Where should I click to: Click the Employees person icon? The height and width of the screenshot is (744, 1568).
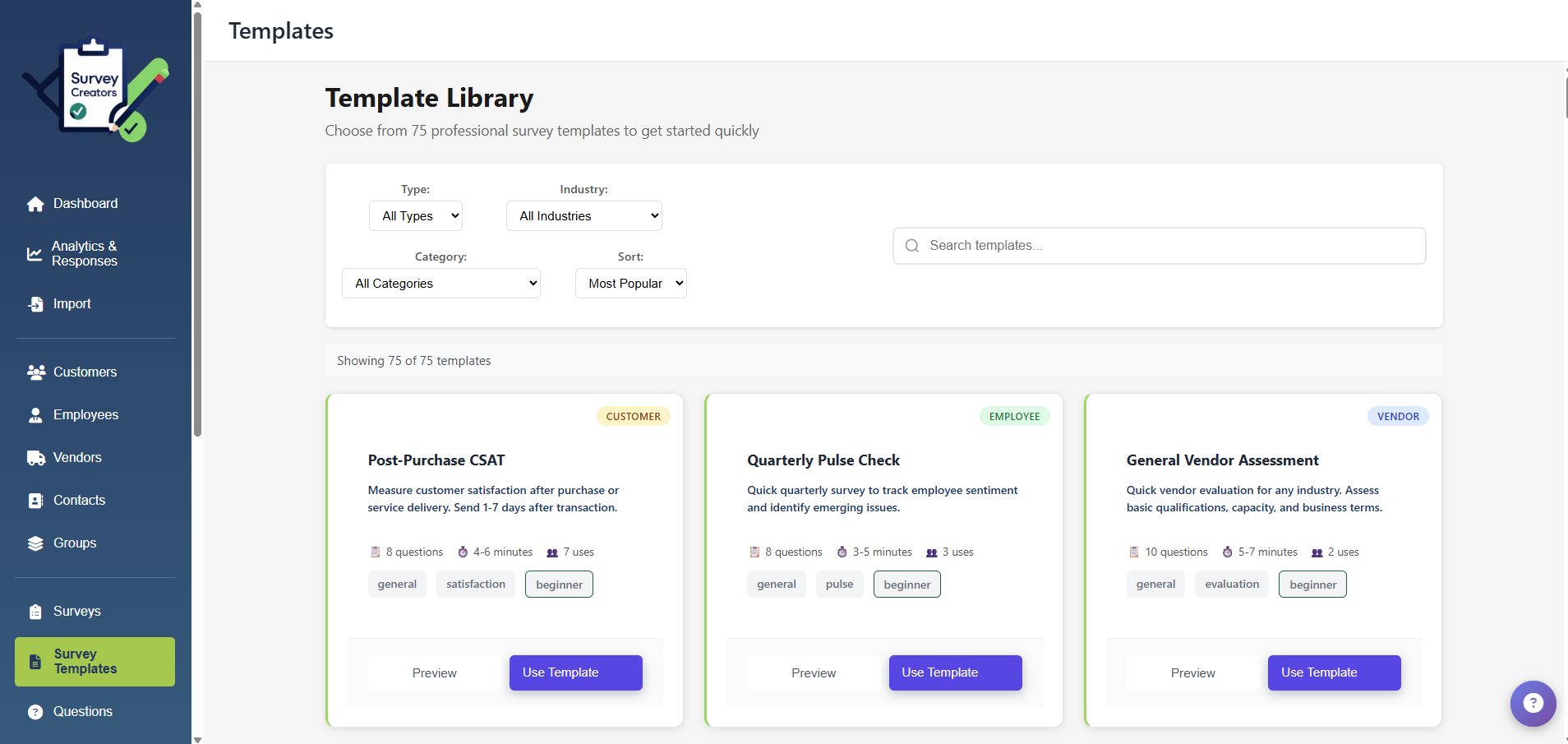(x=36, y=414)
